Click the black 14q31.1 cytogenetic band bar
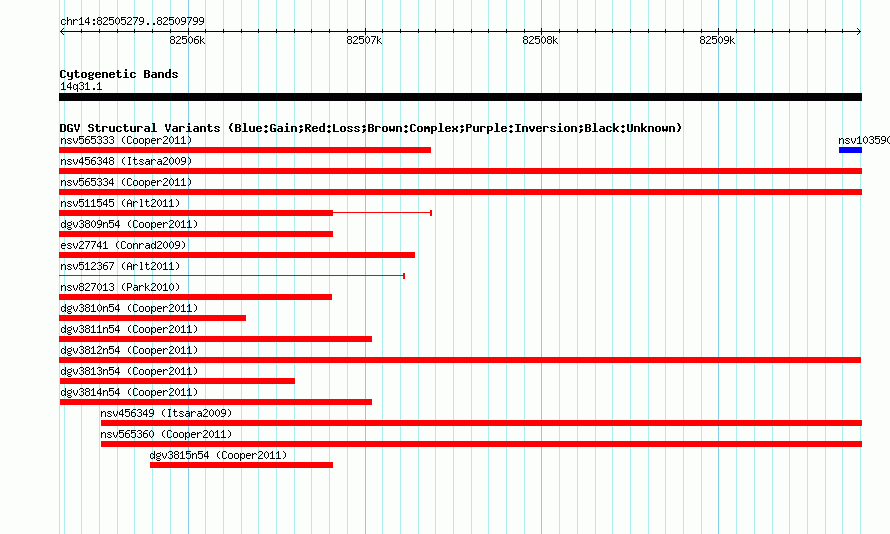Image resolution: width=890 pixels, height=534 pixels. (460, 97)
